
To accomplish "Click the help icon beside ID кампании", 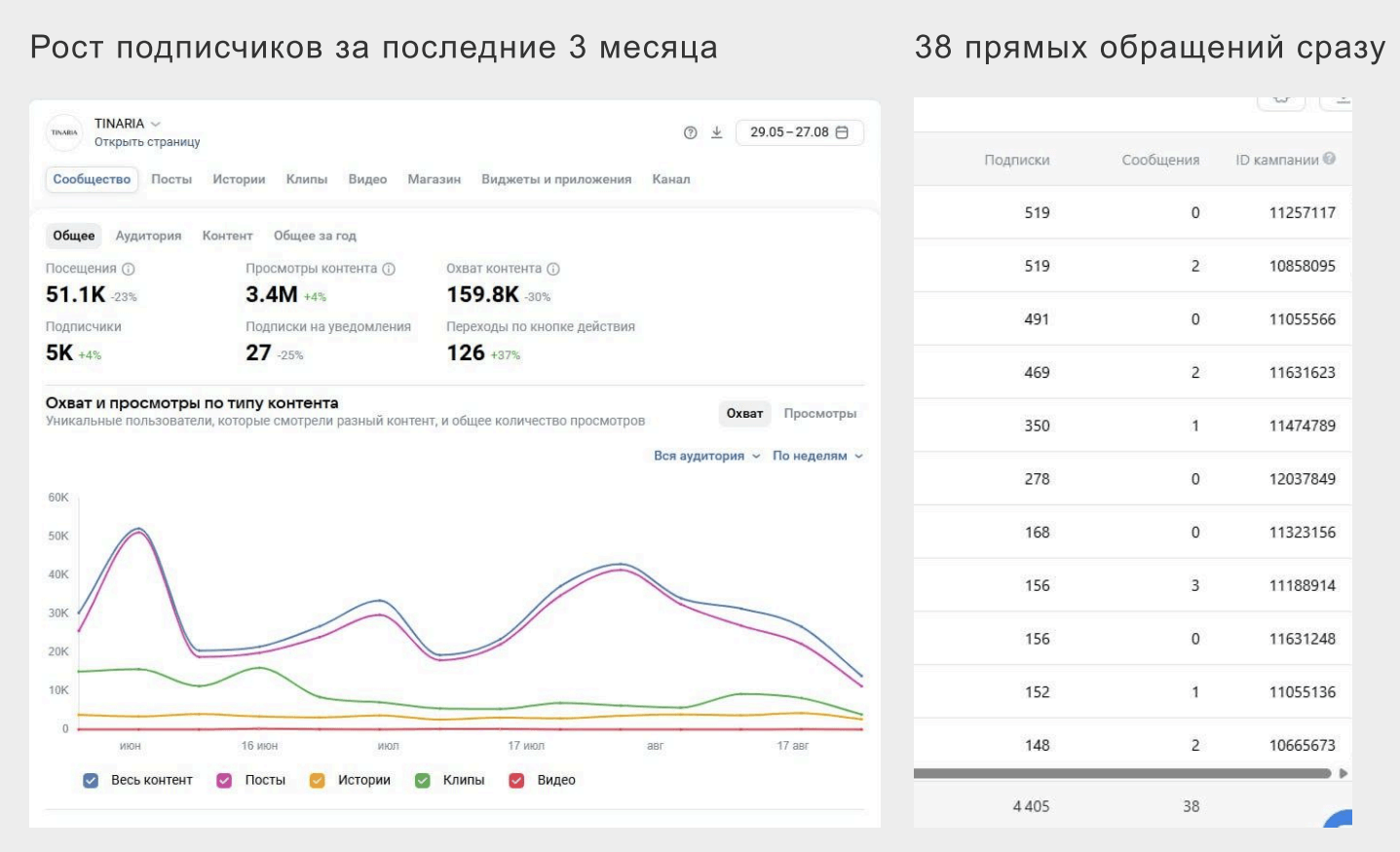I will [1330, 159].
